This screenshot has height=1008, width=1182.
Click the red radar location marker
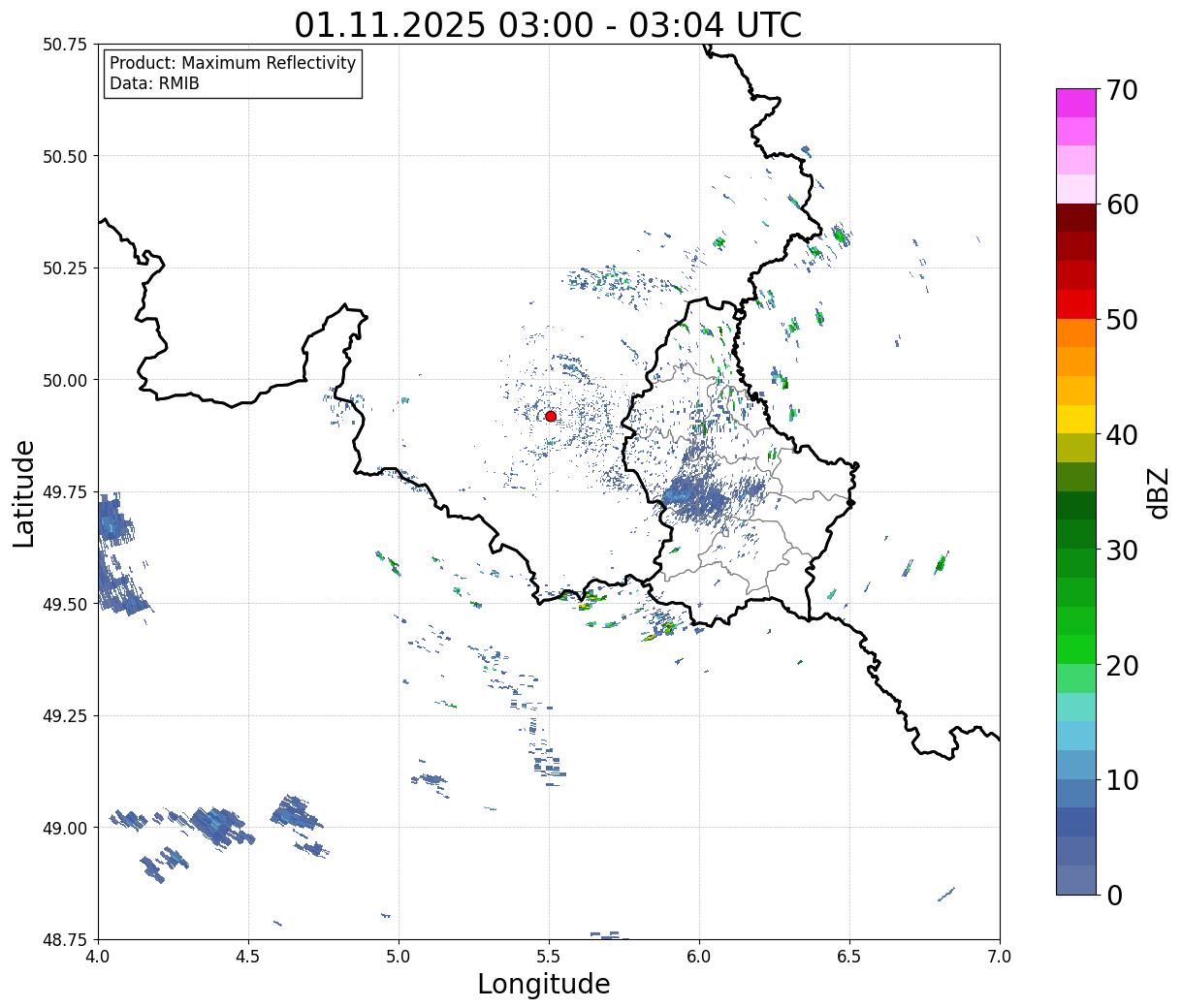click(x=551, y=416)
